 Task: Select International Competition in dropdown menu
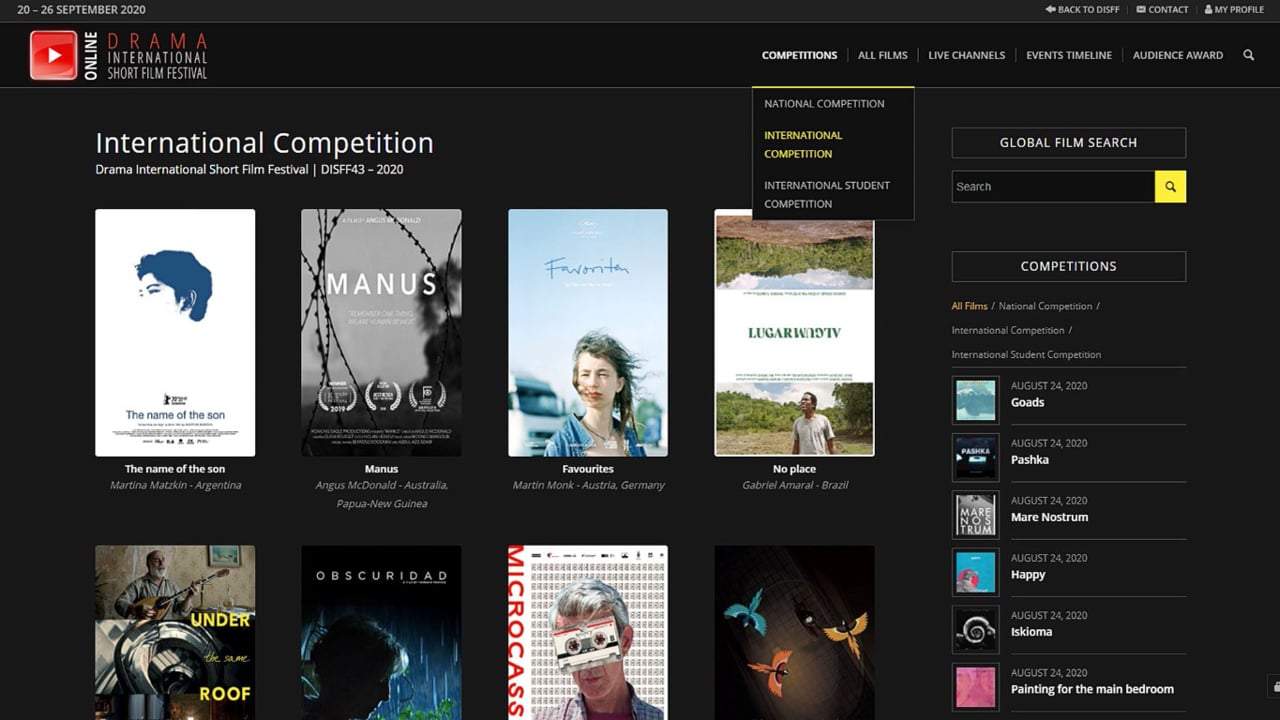[803, 144]
